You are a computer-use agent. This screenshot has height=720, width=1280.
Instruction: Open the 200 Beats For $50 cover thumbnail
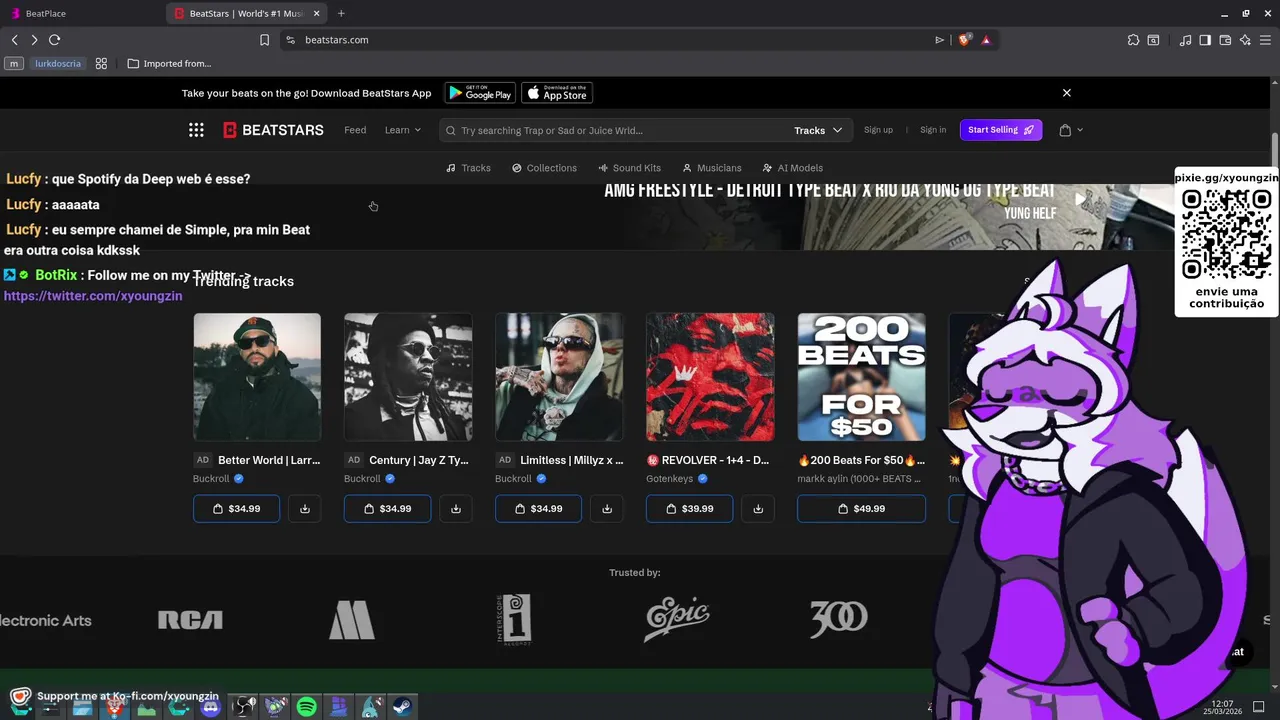click(x=861, y=377)
